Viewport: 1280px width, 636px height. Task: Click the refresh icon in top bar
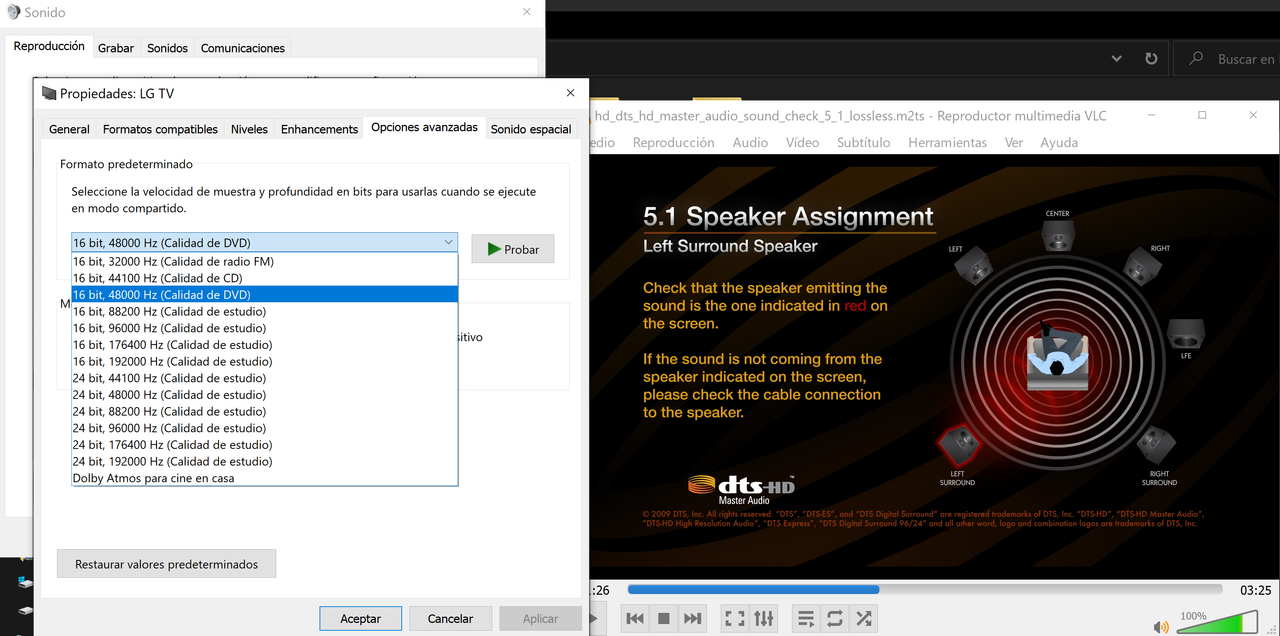pos(1151,59)
